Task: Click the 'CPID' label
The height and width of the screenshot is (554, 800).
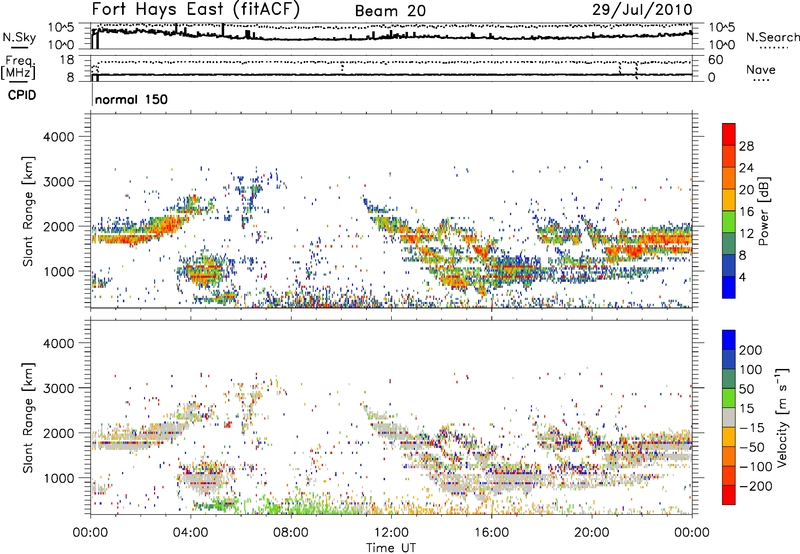Action: click(22, 95)
